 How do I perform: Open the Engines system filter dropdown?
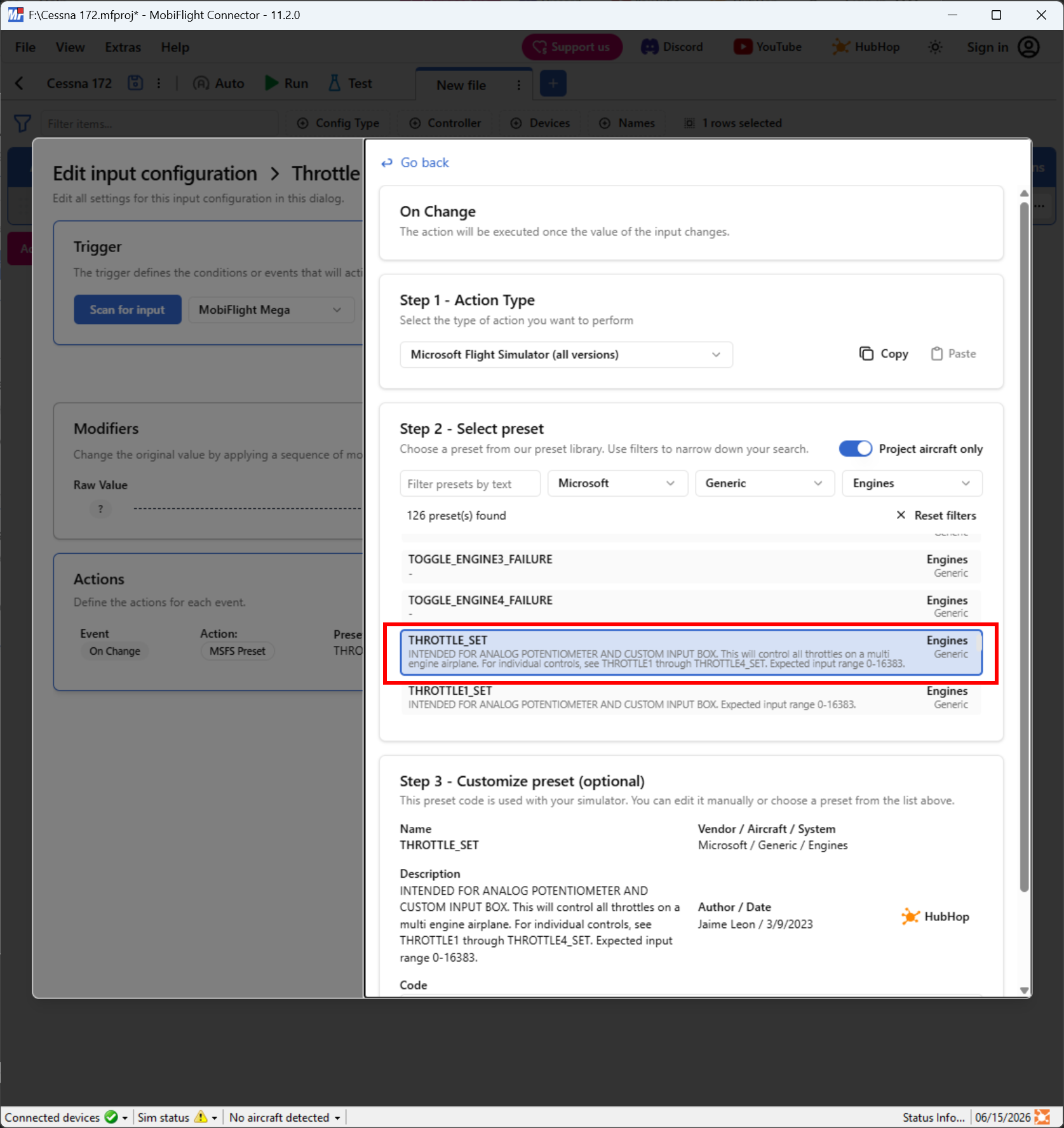(912, 483)
